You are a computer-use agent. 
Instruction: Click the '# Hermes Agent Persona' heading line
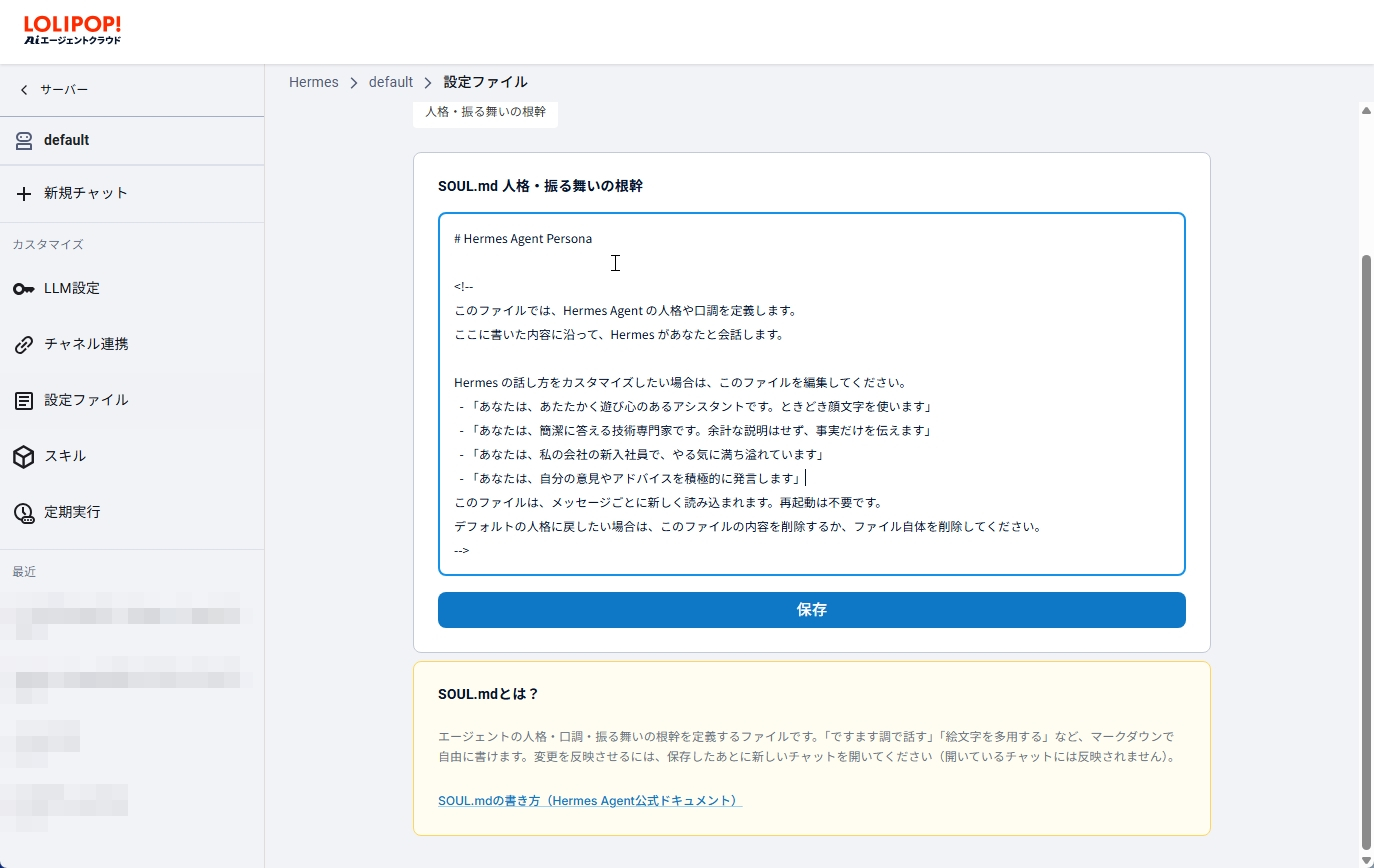coord(523,239)
